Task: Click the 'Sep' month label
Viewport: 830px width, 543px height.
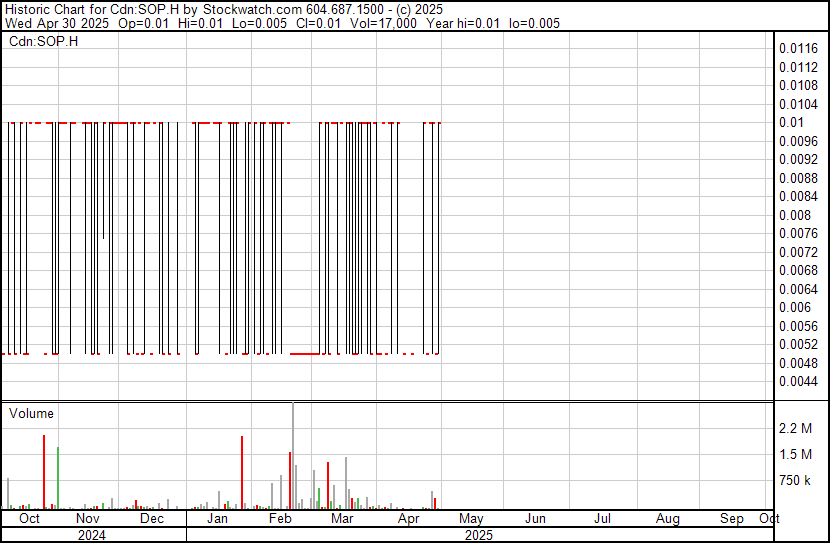Action: (732, 518)
